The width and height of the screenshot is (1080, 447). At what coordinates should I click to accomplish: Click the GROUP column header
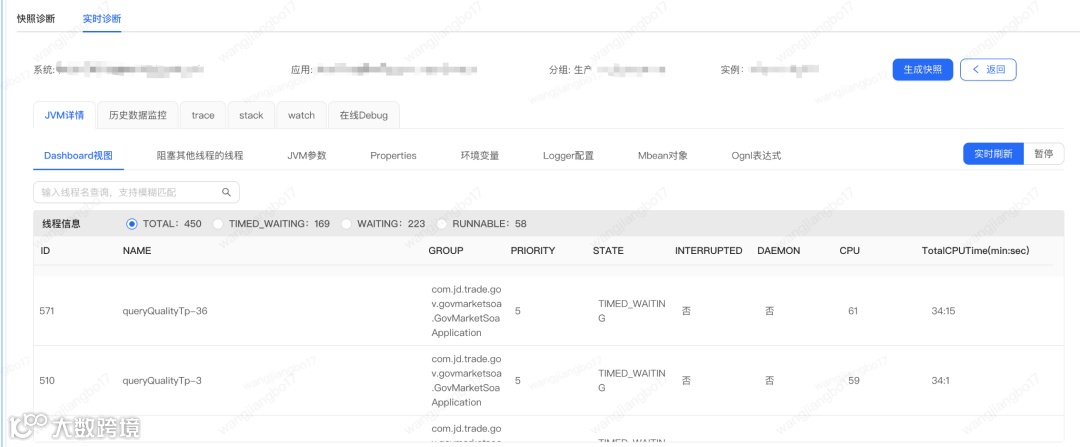tap(446, 251)
